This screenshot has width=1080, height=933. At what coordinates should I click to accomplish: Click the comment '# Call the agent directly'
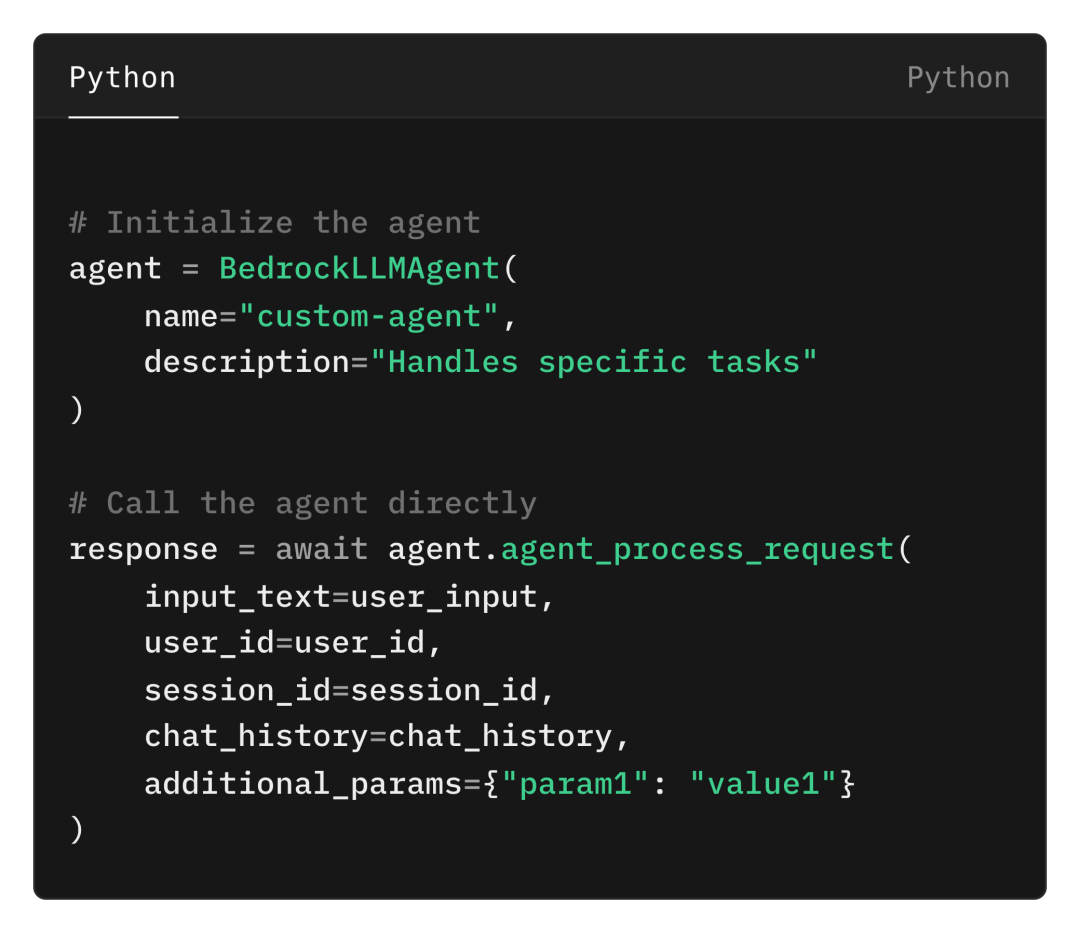[x=302, y=503]
